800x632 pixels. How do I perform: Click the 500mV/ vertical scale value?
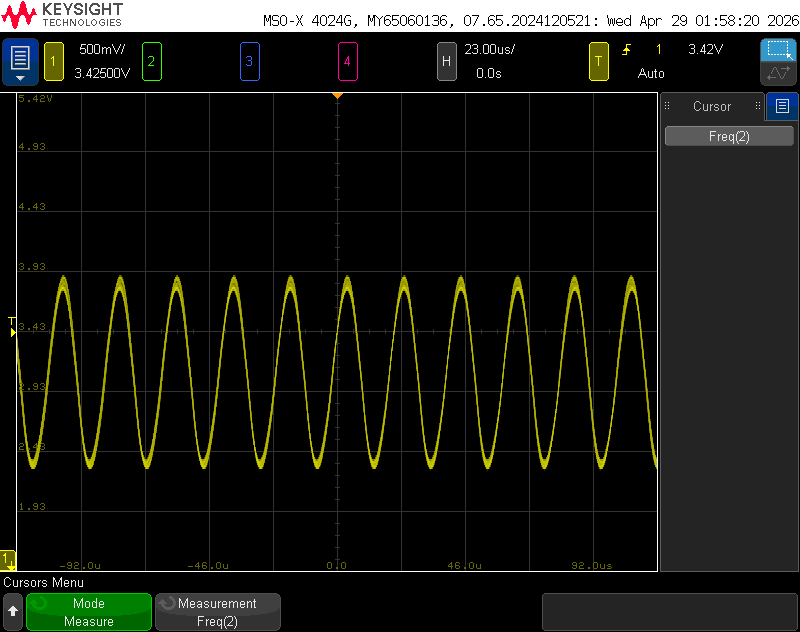(102, 49)
